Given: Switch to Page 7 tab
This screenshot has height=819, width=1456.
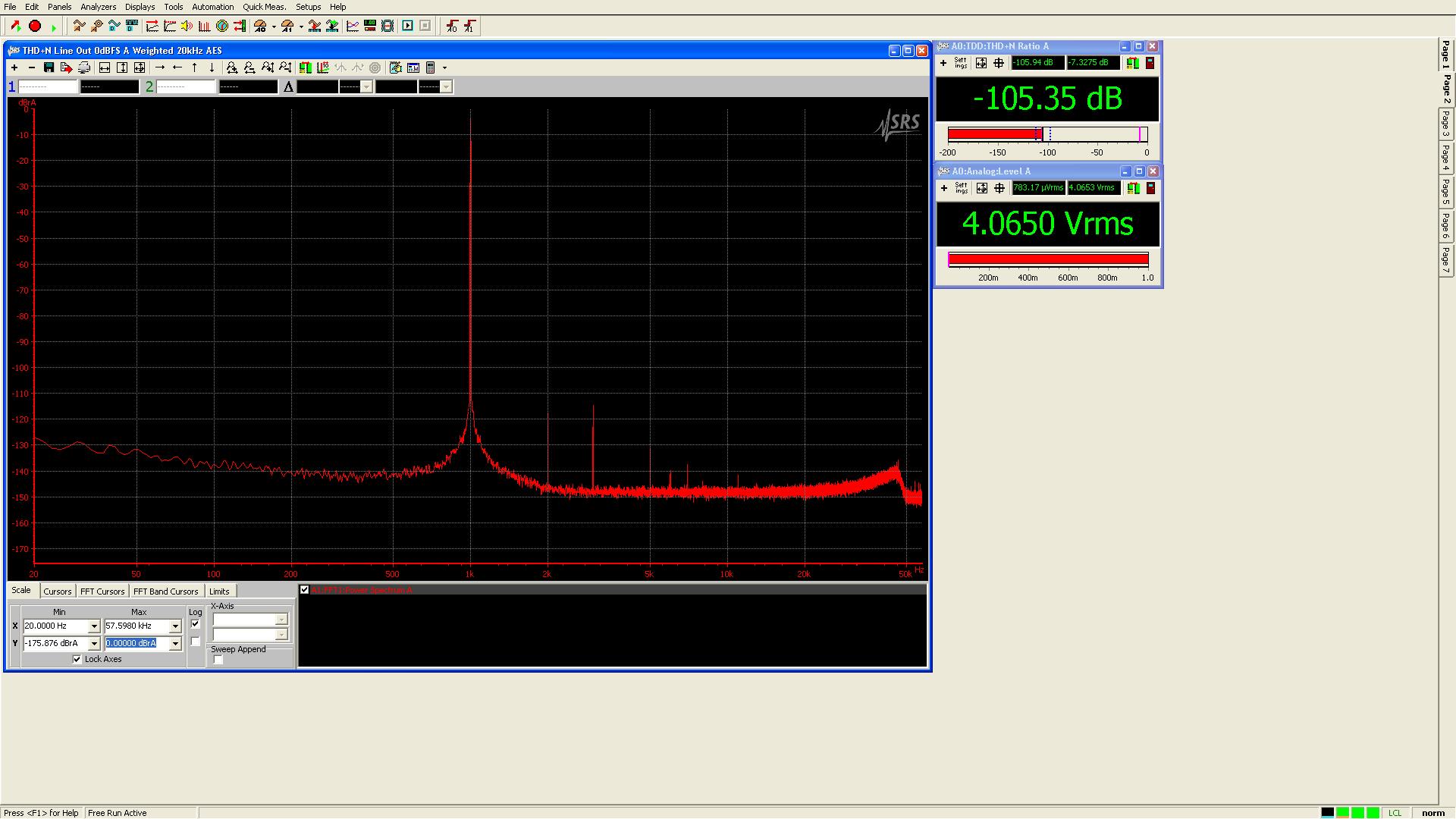Looking at the screenshot, I should coord(1446,260).
